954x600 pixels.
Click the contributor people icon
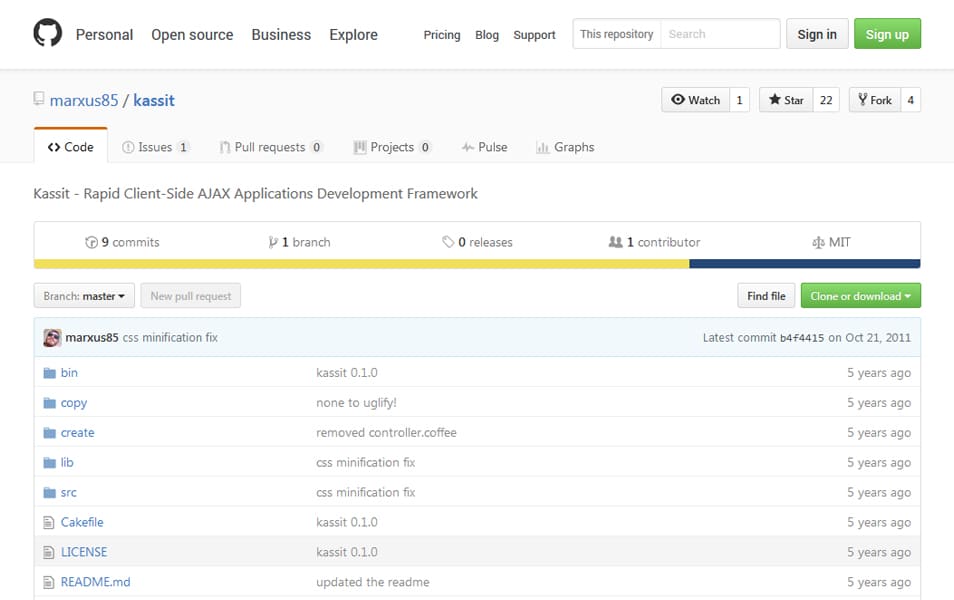coord(615,243)
